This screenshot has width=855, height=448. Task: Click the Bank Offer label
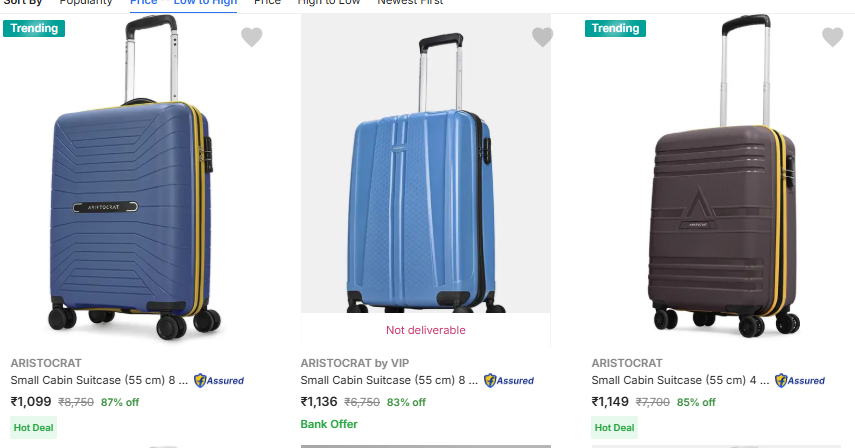328,424
